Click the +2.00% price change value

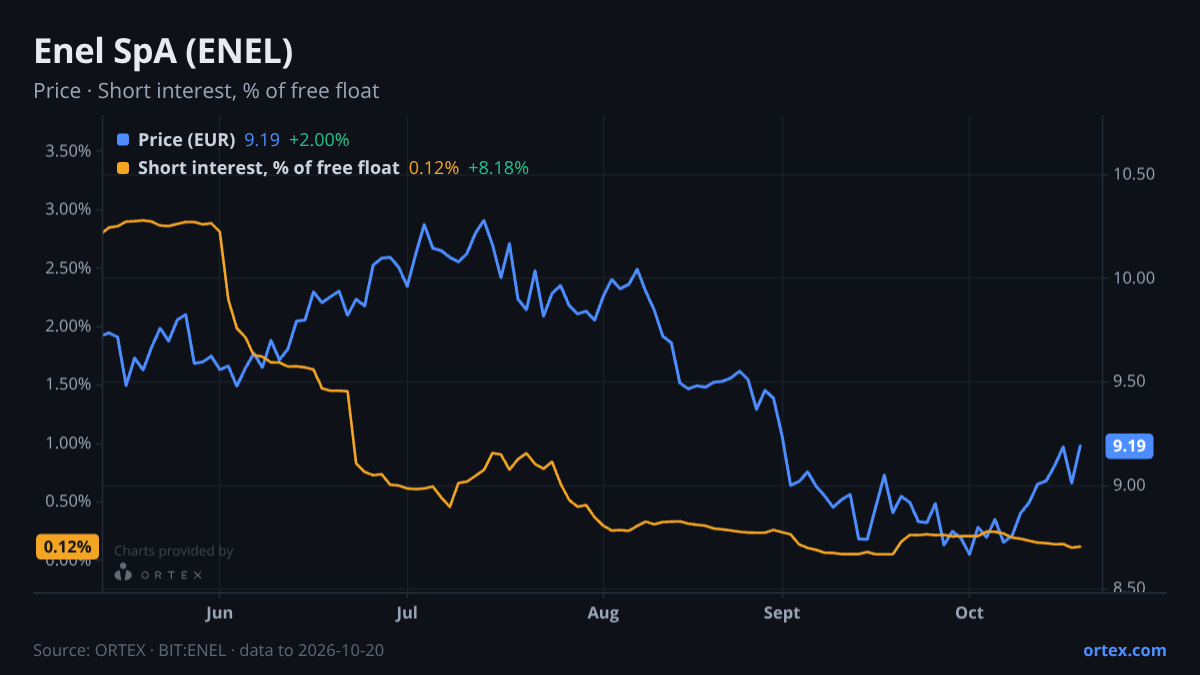pos(319,140)
